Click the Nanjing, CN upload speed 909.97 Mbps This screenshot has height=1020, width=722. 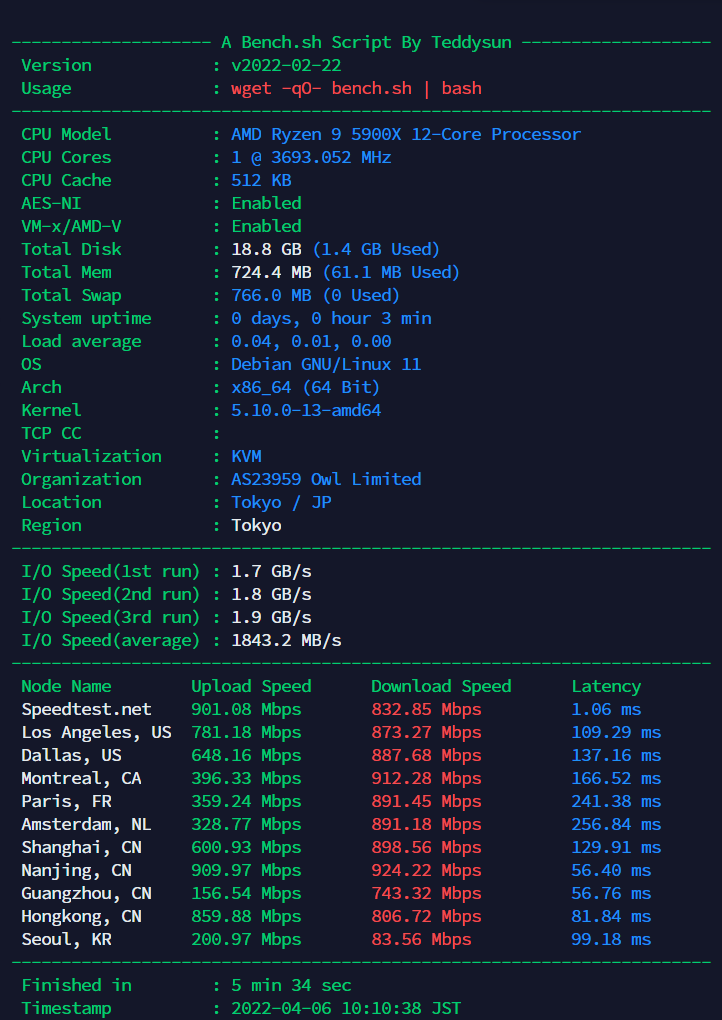(246, 870)
